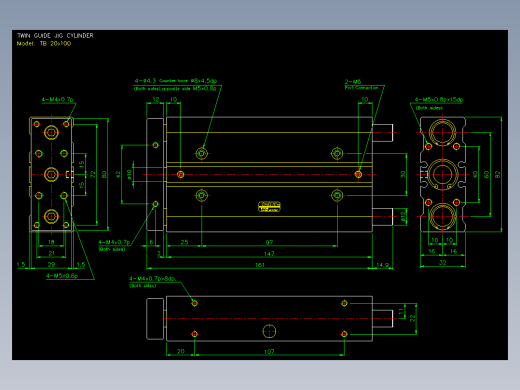
Task: Select the '11' vertical dimension
Action: (x=401, y=311)
